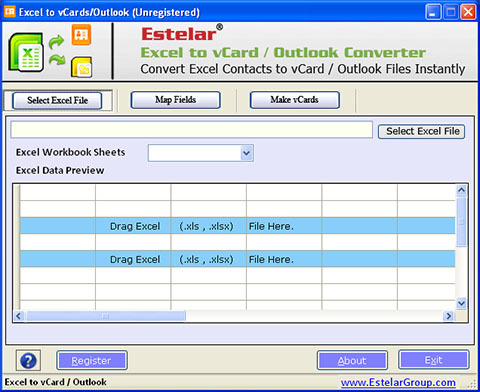This screenshot has width=480, height=392.
Task: Close the Excel to vCards window
Action: tap(468, 12)
